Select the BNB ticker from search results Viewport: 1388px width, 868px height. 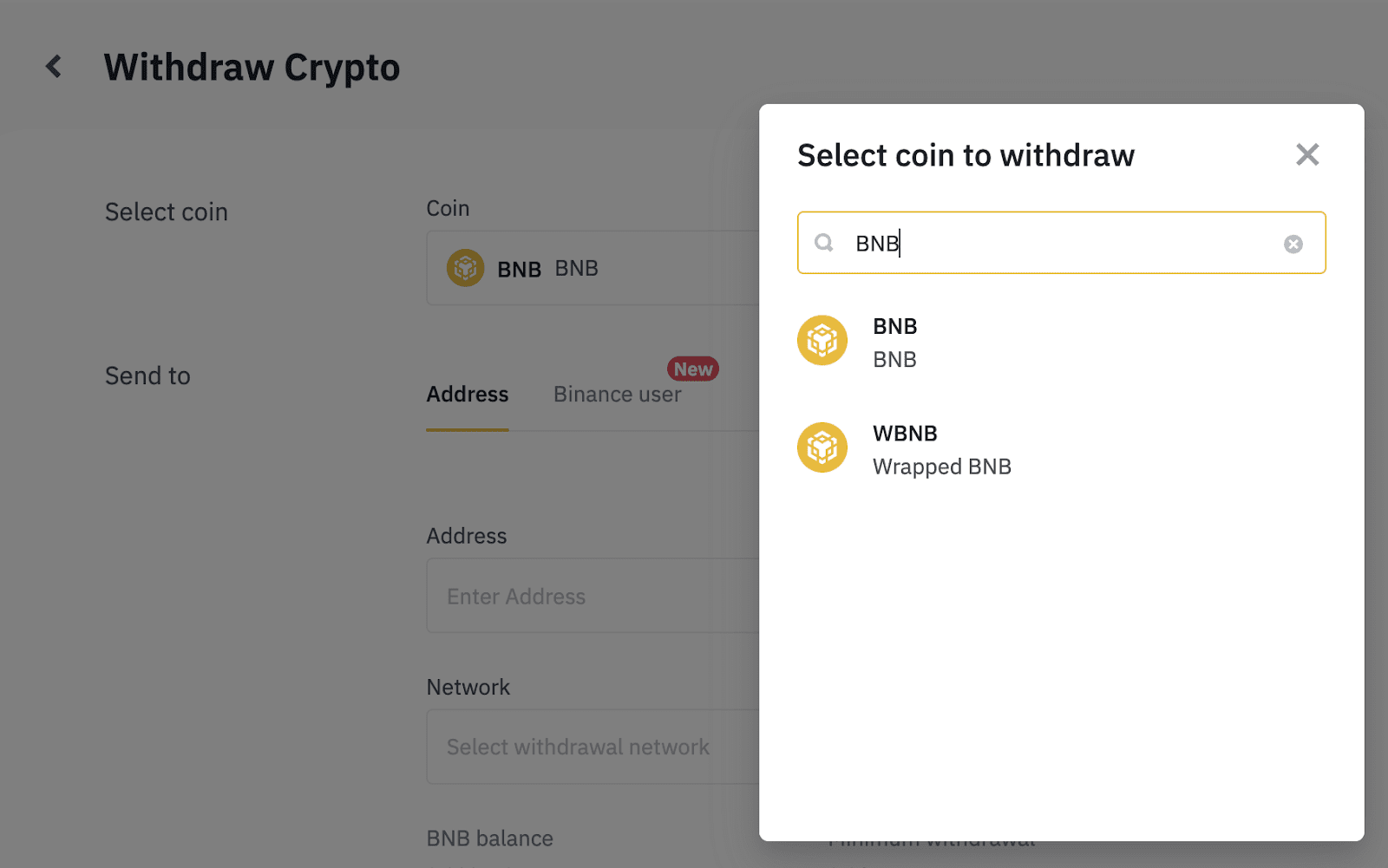894,327
